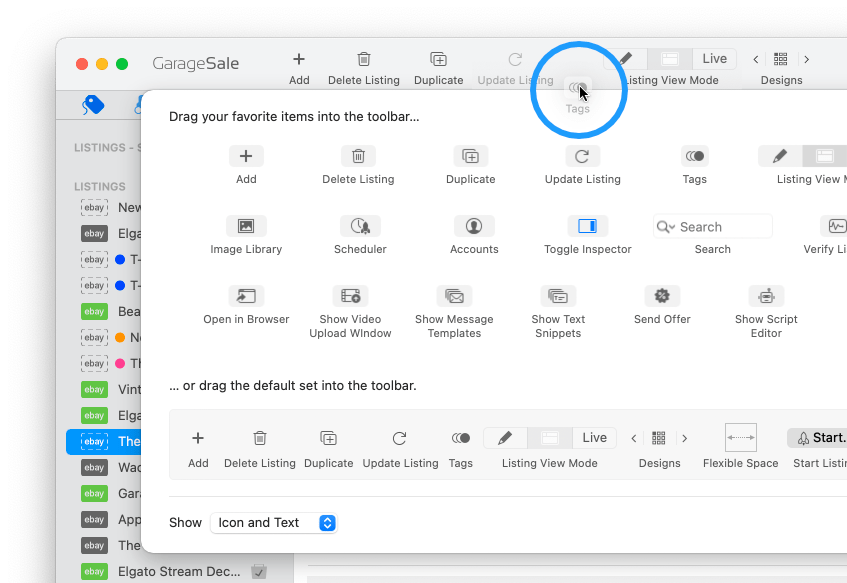847x583 pixels.
Task: Click the Update Listing arrow in the default set
Action: point(400,438)
